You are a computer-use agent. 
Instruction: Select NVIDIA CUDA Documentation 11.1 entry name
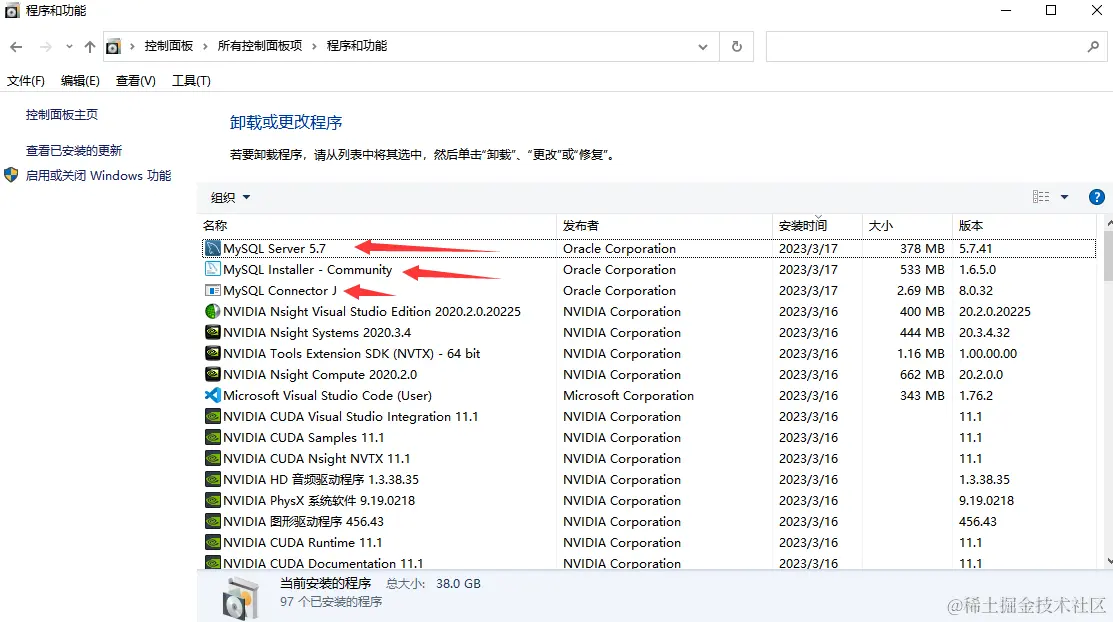pos(323,563)
